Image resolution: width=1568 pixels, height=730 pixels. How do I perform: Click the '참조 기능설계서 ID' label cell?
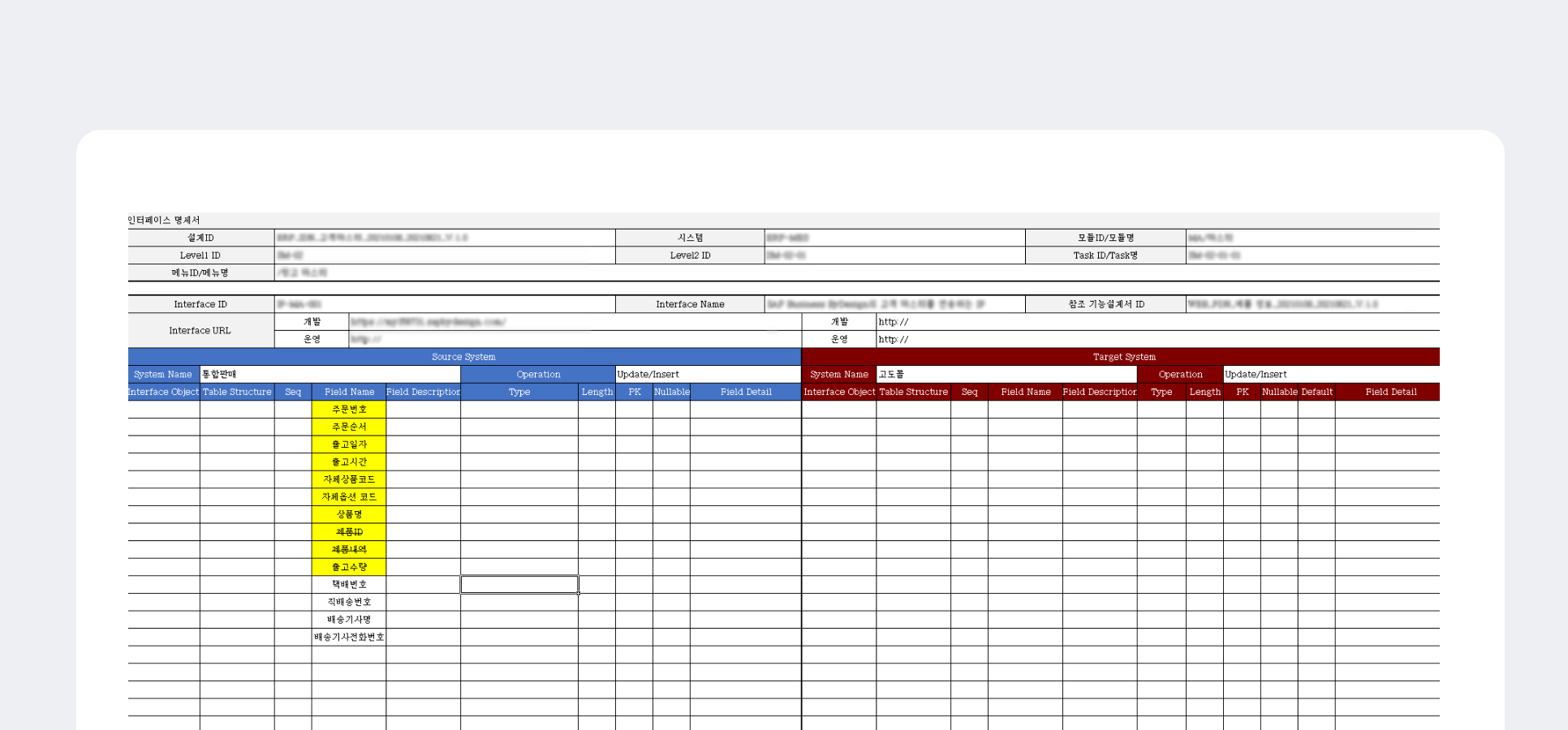(x=1105, y=304)
